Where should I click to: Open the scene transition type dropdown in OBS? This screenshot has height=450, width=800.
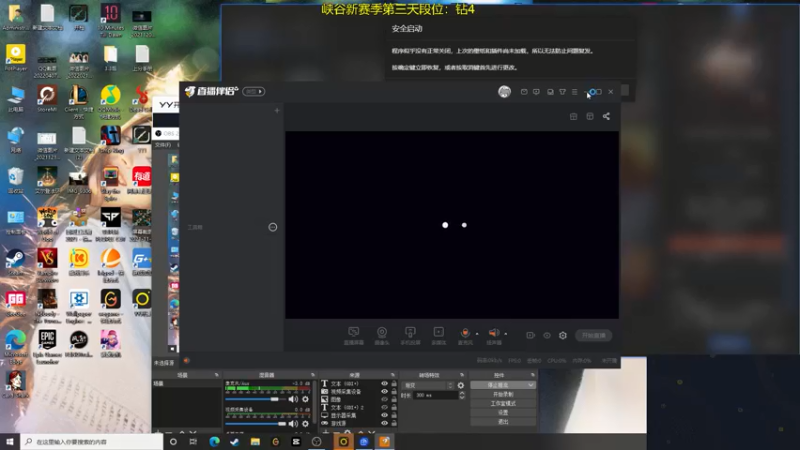pos(428,386)
